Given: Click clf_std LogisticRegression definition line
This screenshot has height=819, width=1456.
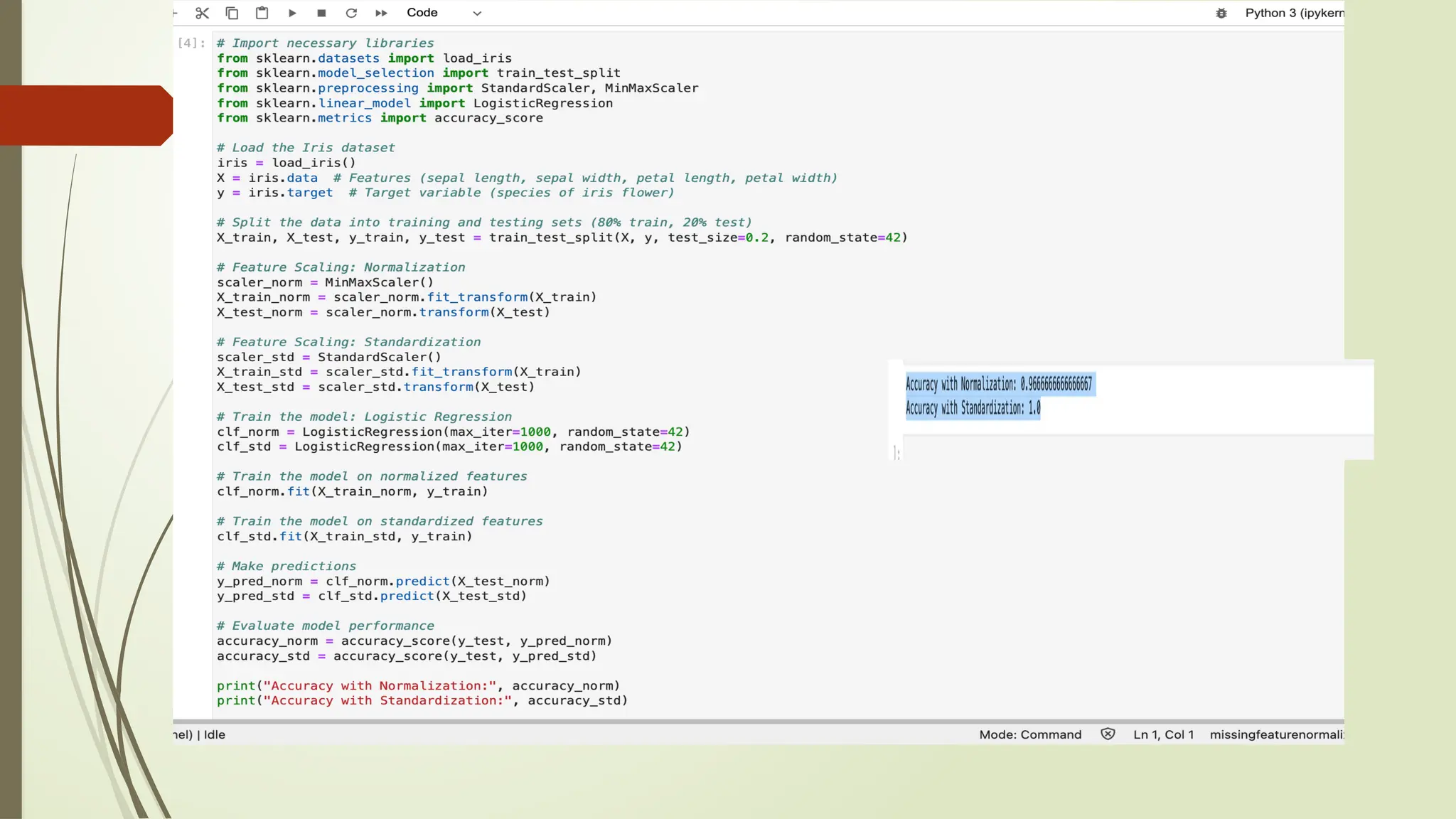Looking at the screenshot, I should [x=449, y=446].
